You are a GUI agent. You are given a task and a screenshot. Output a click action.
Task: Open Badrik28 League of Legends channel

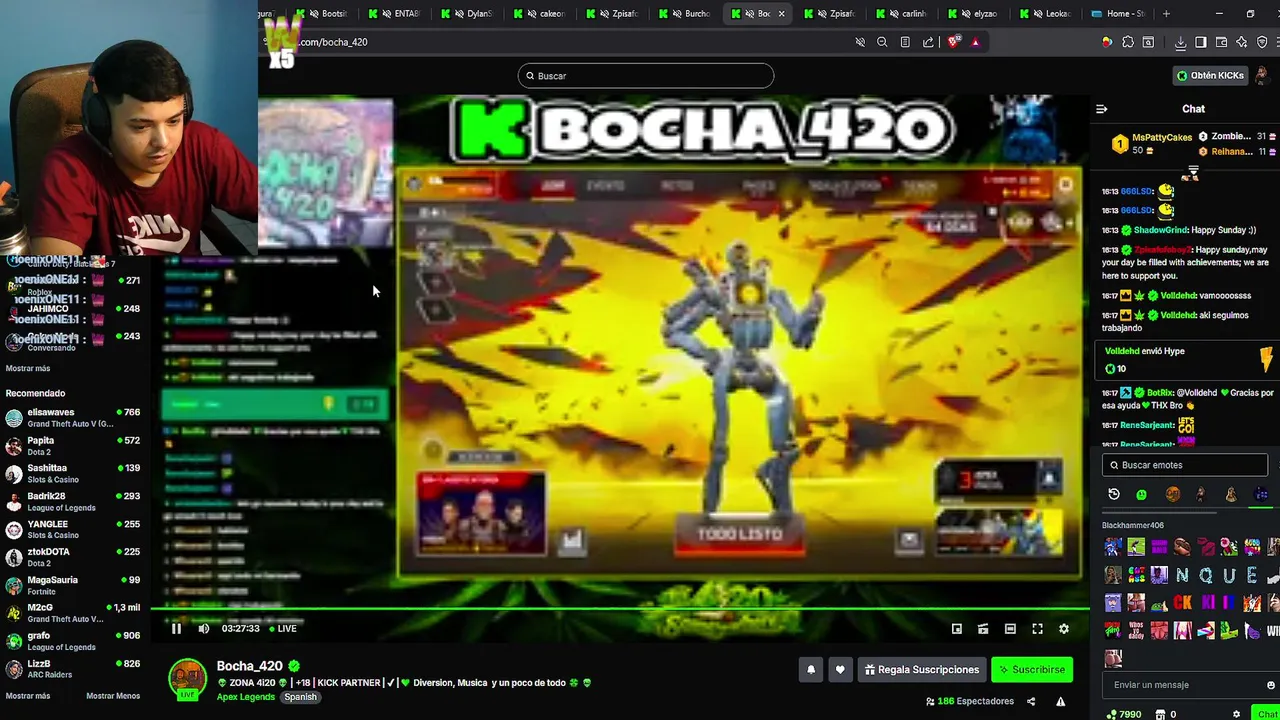74,502
